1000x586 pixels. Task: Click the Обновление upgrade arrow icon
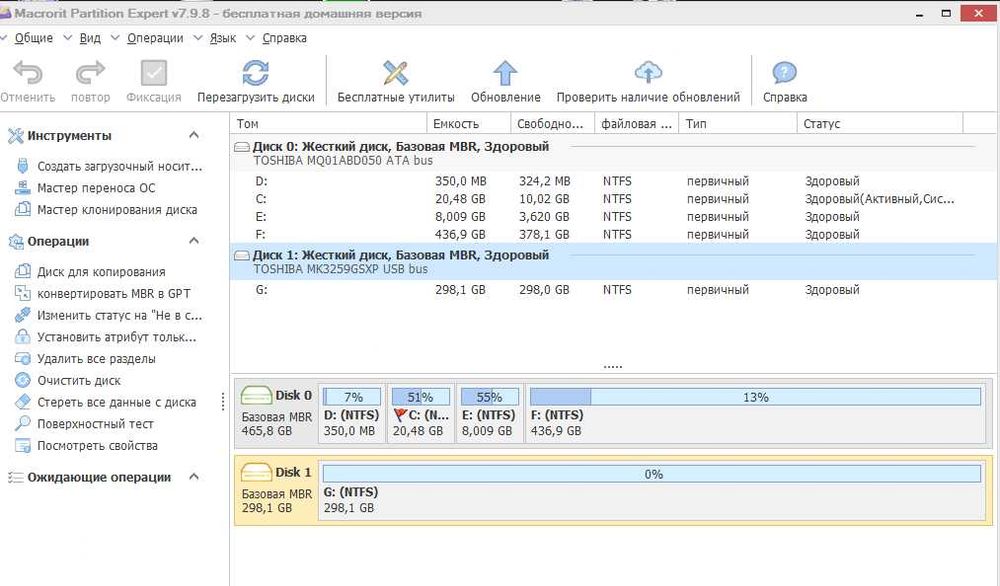(x=505, y=73)
